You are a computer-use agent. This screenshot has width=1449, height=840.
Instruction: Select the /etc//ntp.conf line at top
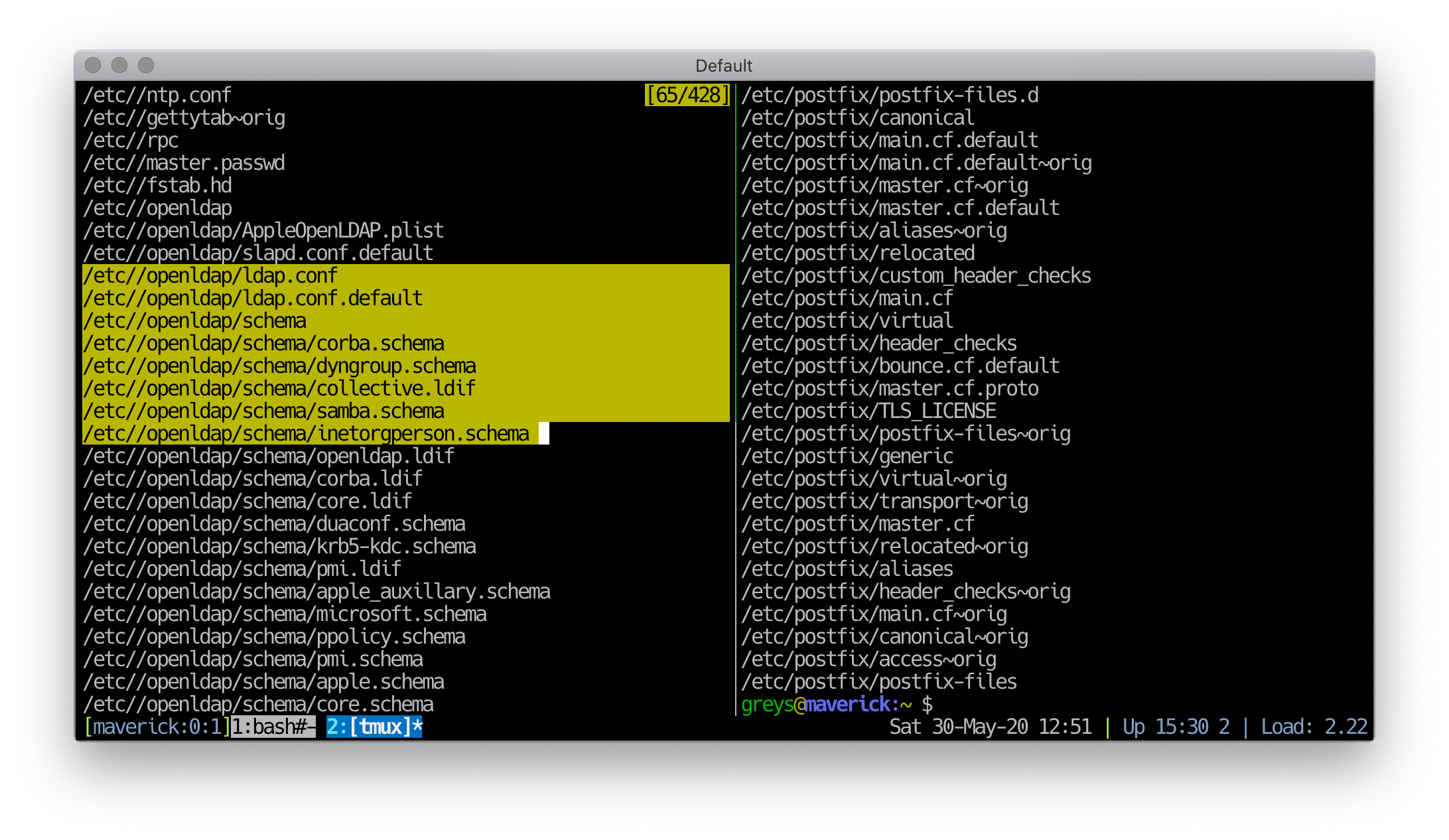click(157, 95)
